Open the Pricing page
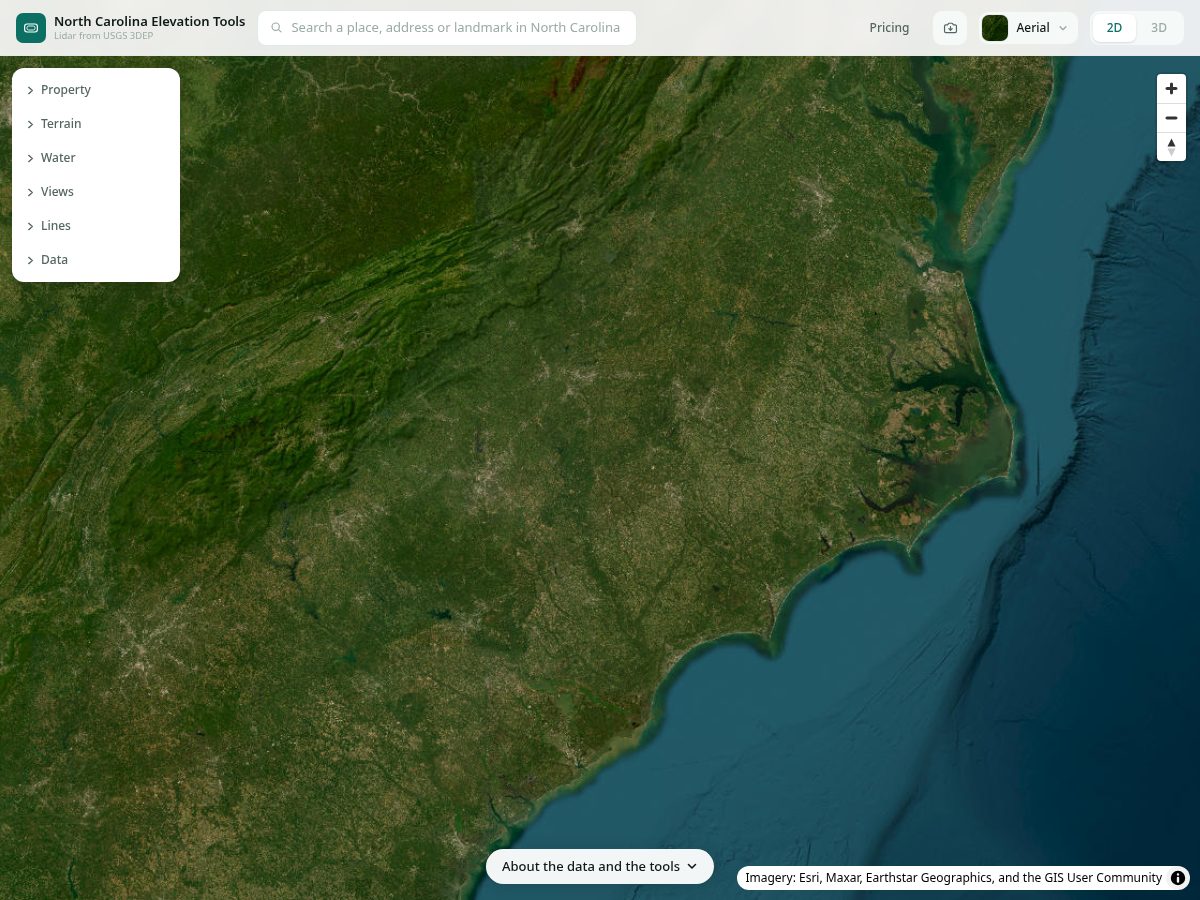Viewport: 1200px width, 900px height. point(889,28)
